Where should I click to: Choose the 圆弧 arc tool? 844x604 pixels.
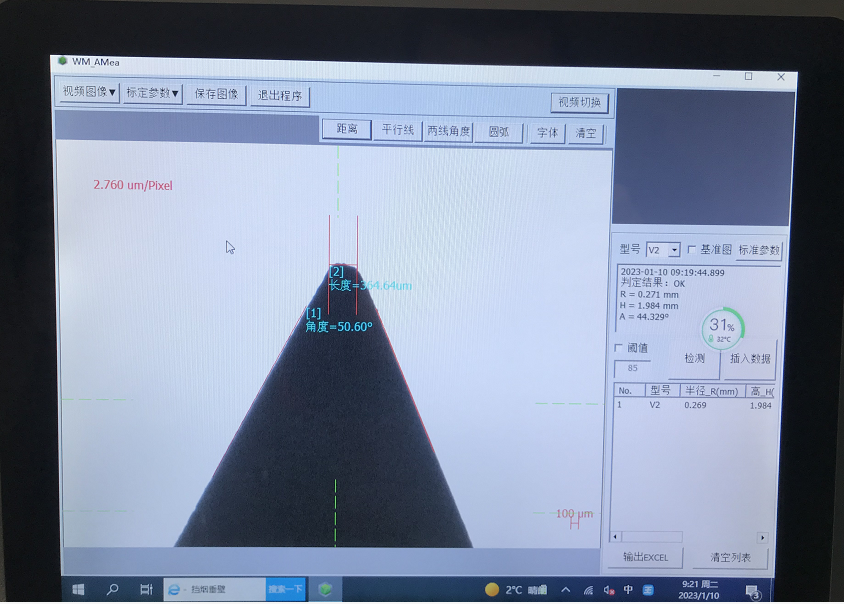[x=498, y=132]
